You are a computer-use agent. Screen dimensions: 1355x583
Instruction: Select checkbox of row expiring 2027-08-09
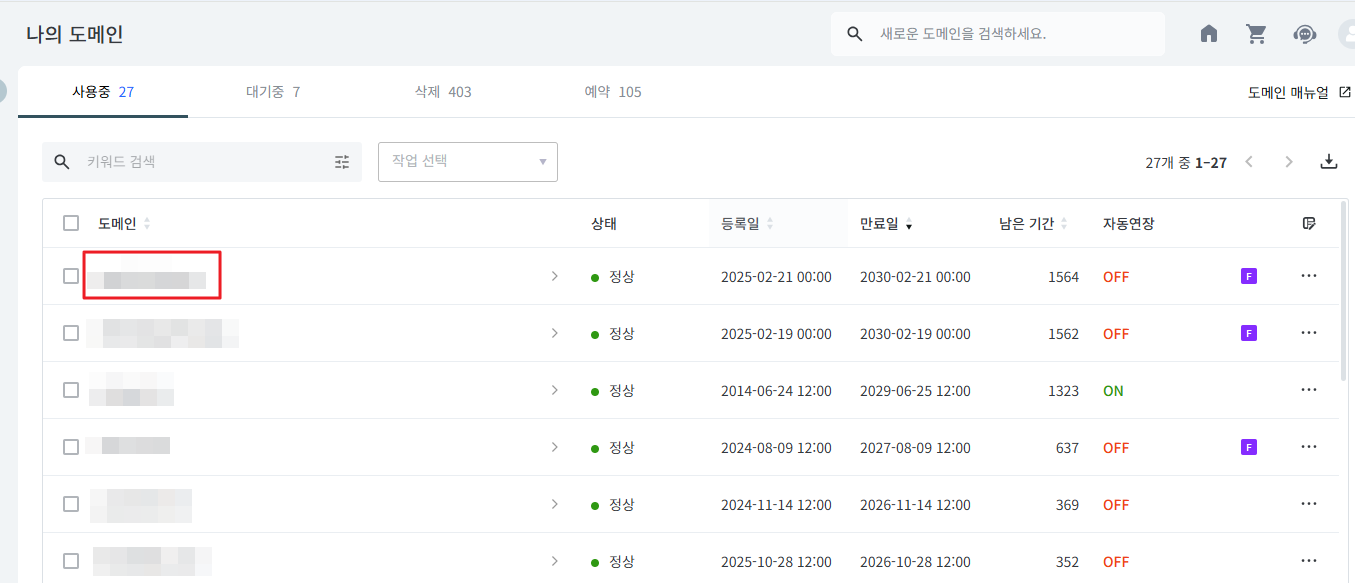pyautogui.click(x=71, y=447)
